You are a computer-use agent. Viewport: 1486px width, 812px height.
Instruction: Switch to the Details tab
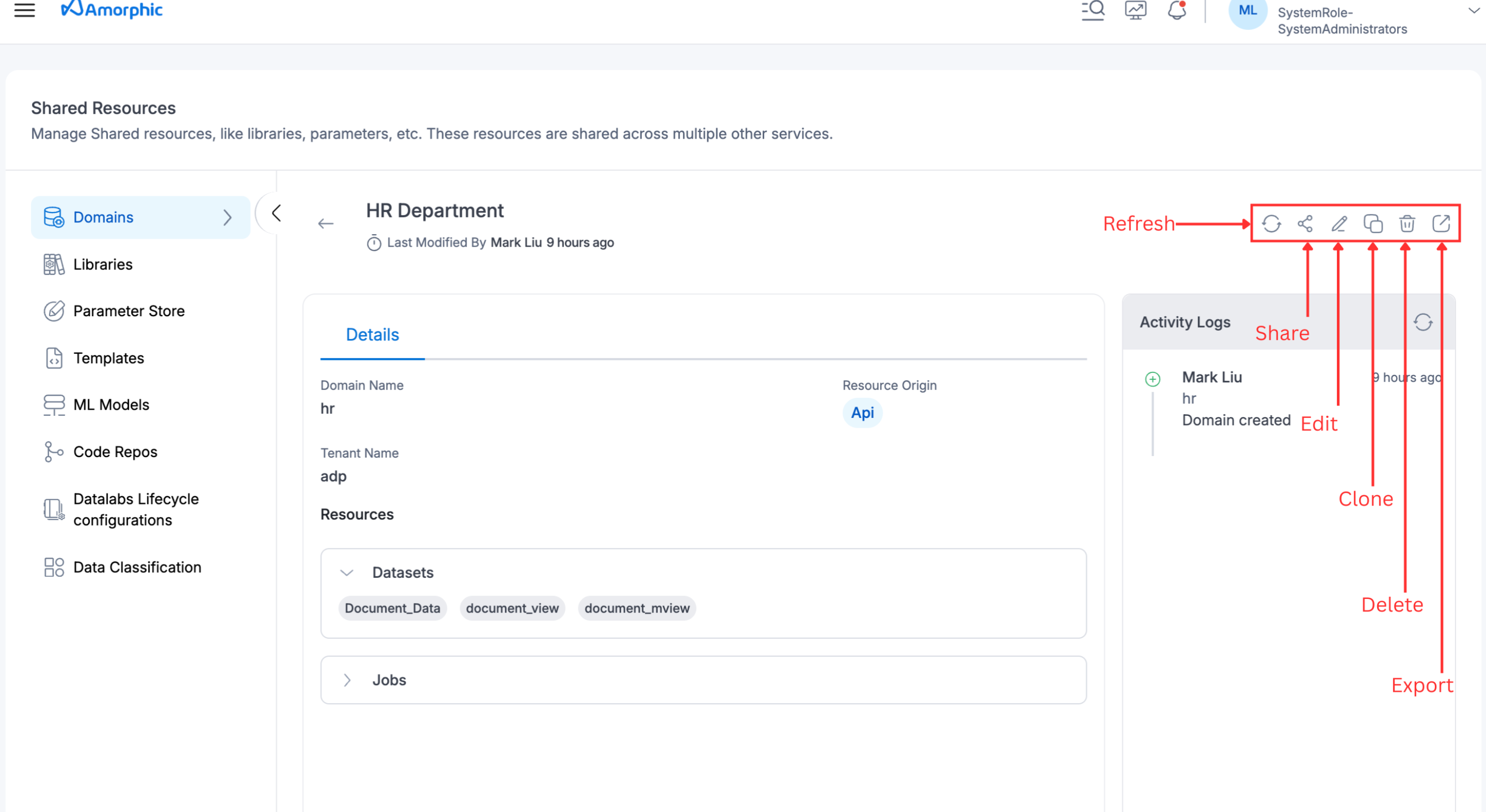coord(372,334)
